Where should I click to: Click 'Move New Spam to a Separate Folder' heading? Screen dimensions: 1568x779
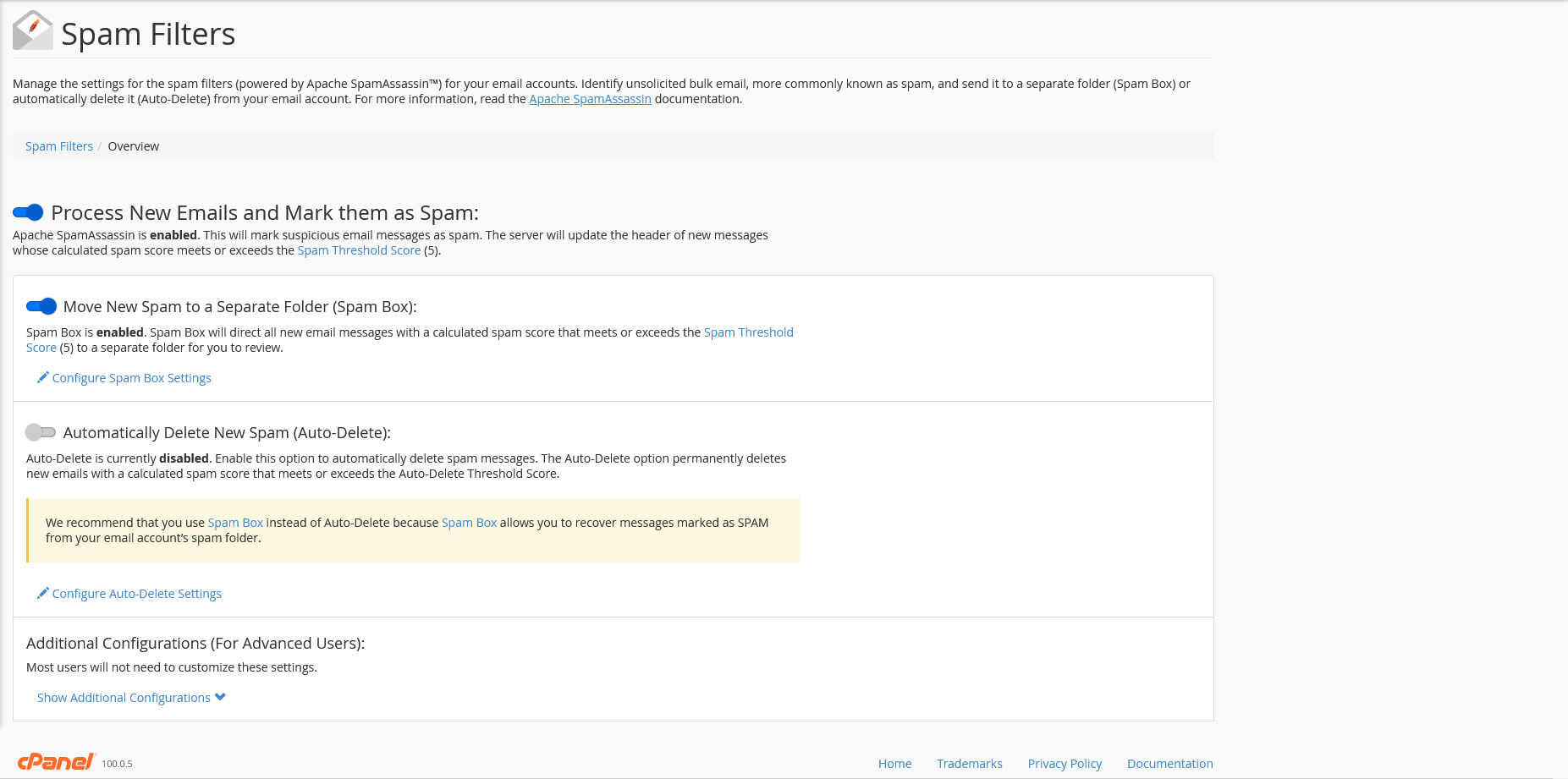240,306
